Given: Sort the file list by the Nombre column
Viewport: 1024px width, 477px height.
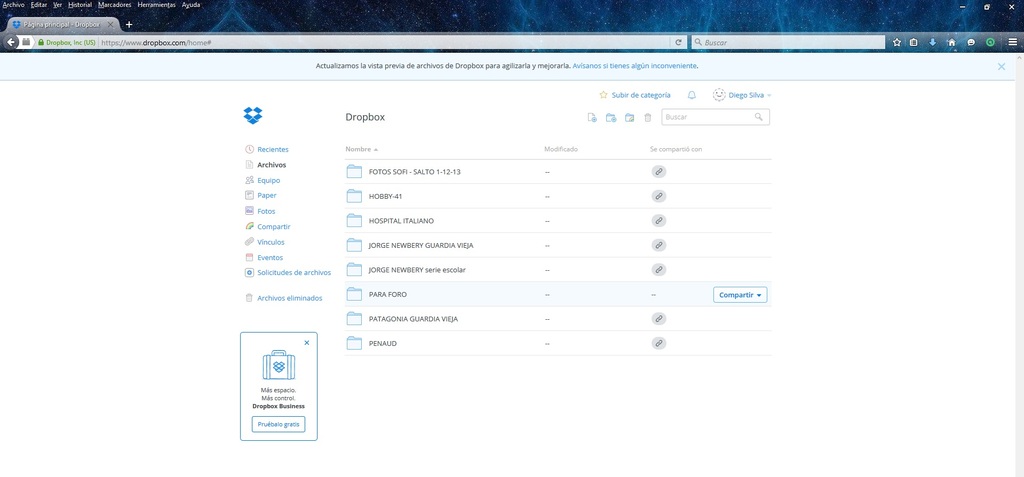Looking at the screenshot, I should (361, 150).
